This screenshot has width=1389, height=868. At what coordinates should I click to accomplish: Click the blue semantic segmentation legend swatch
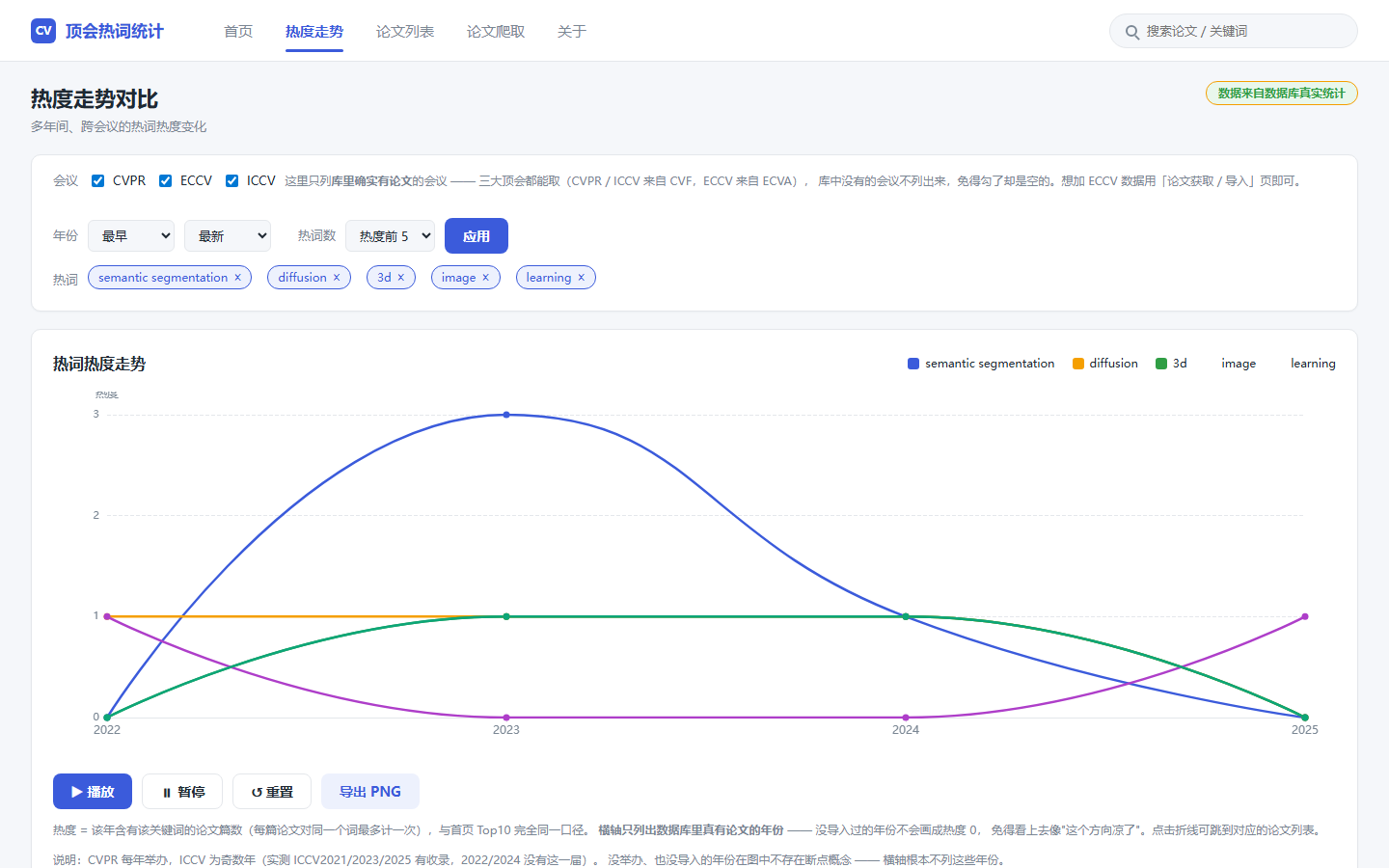tap(913, 364)
